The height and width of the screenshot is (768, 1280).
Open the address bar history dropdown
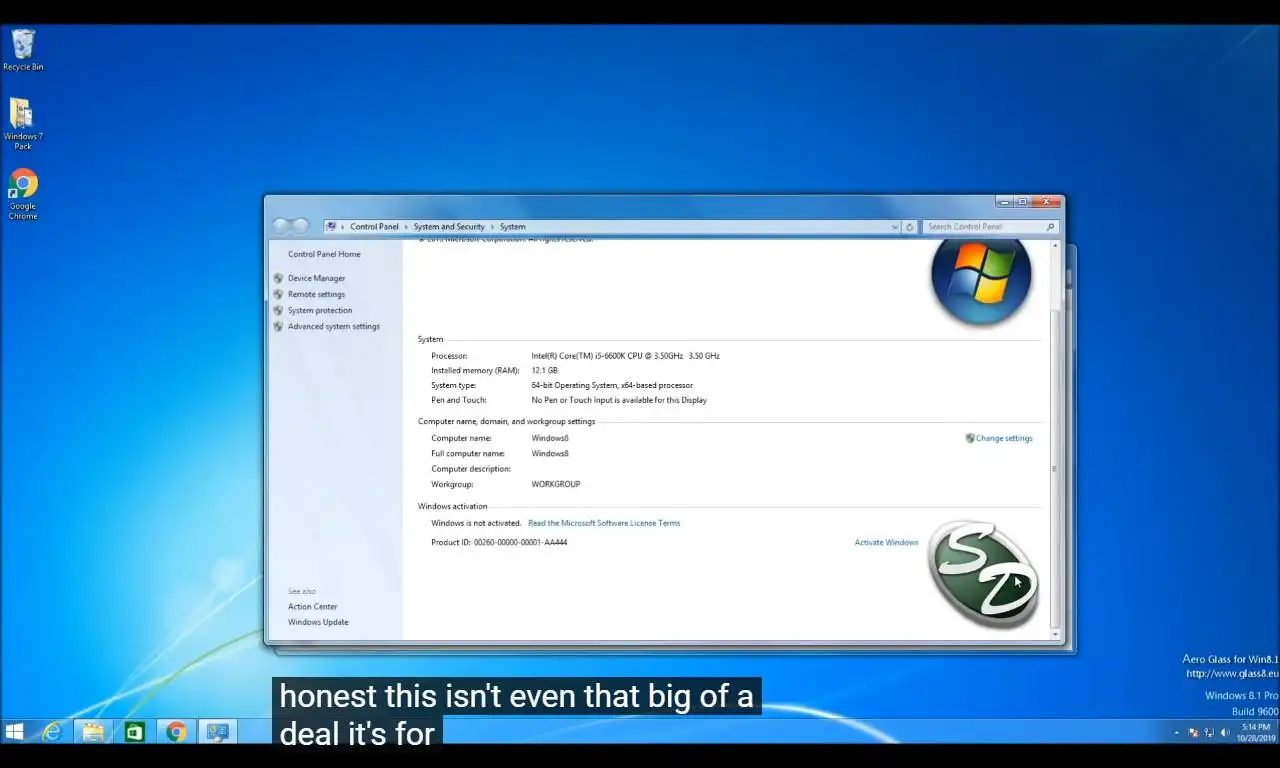(895, 227)
